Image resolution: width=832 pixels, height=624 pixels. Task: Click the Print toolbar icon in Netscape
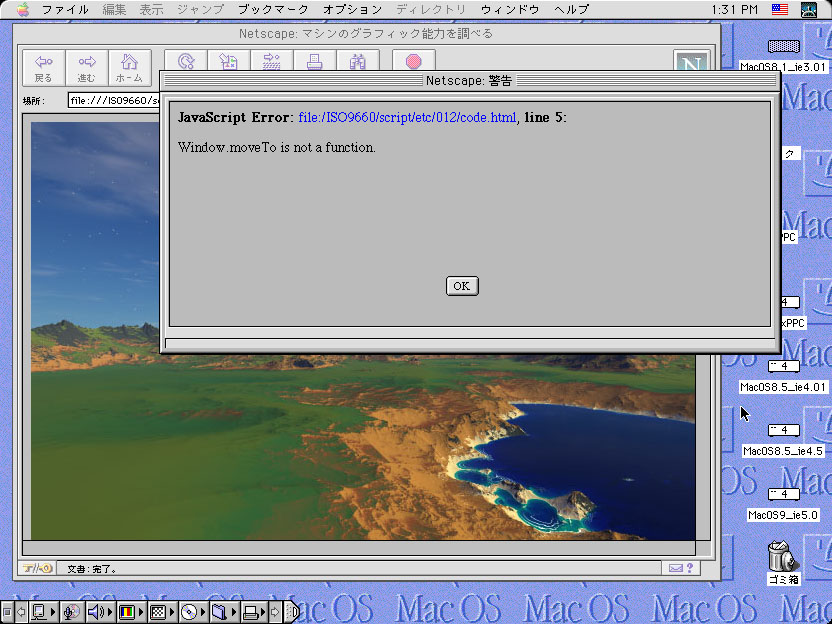[x=315, y=60]
